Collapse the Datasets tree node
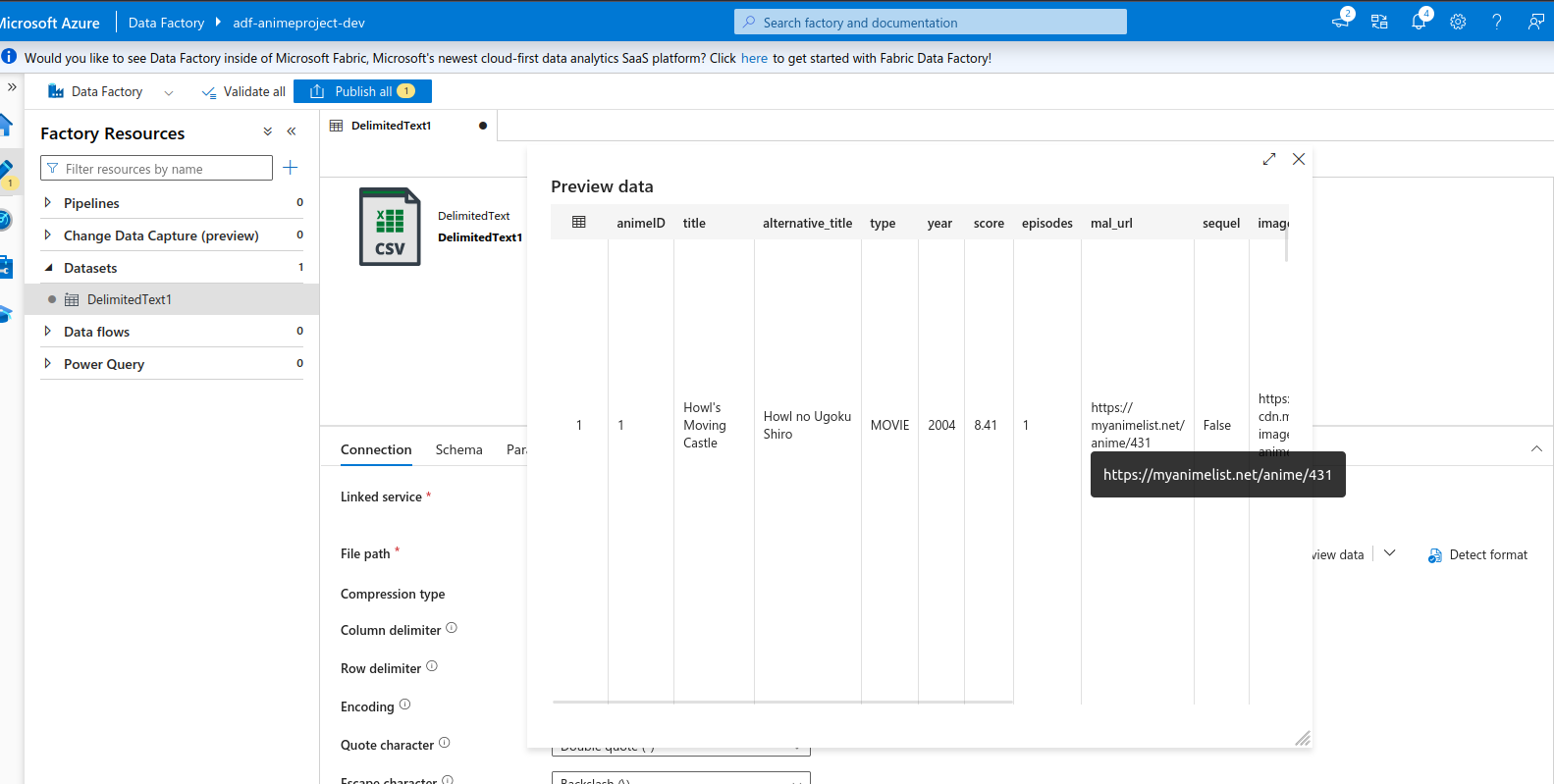The height and width of the screenshot is (784, 1554). 48,267
